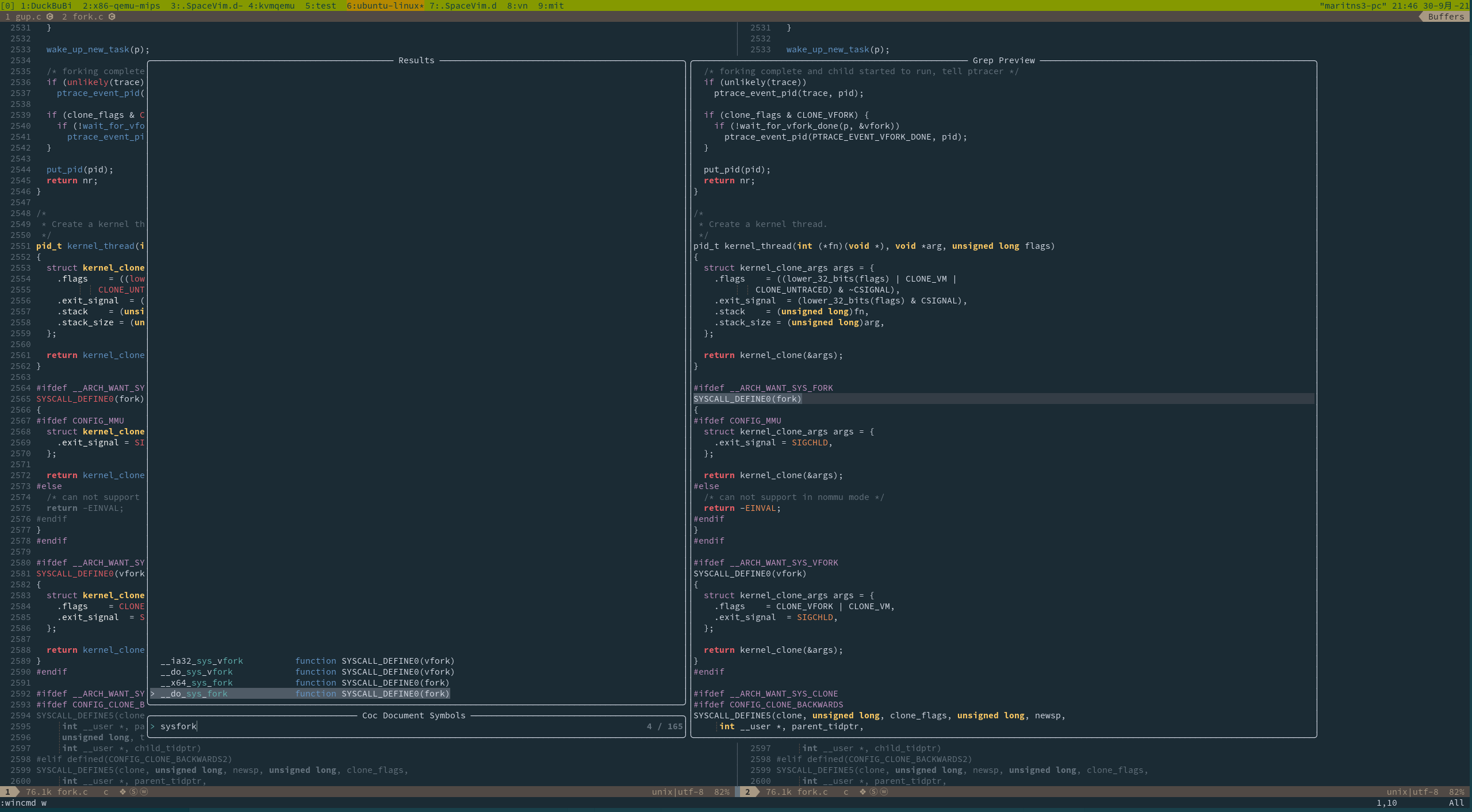Click line 2598 #elif defined in right window

click(874, 759)
